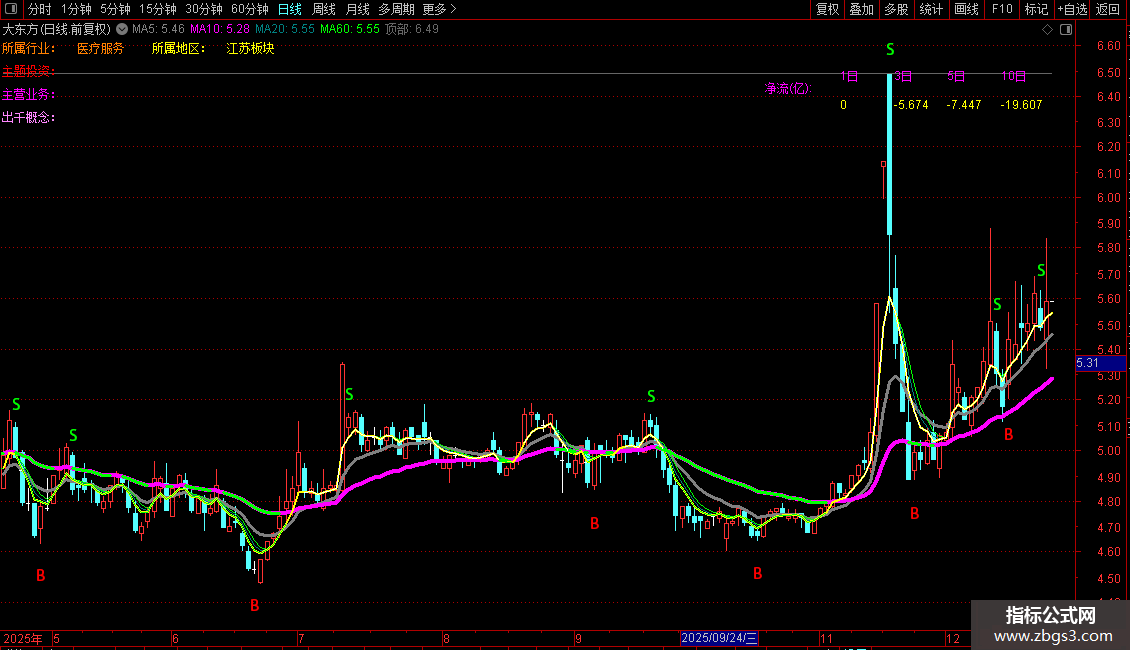Click the month 11 time axis label
The width and height of the screenshot is (1130, 650).
pos(826,638)
